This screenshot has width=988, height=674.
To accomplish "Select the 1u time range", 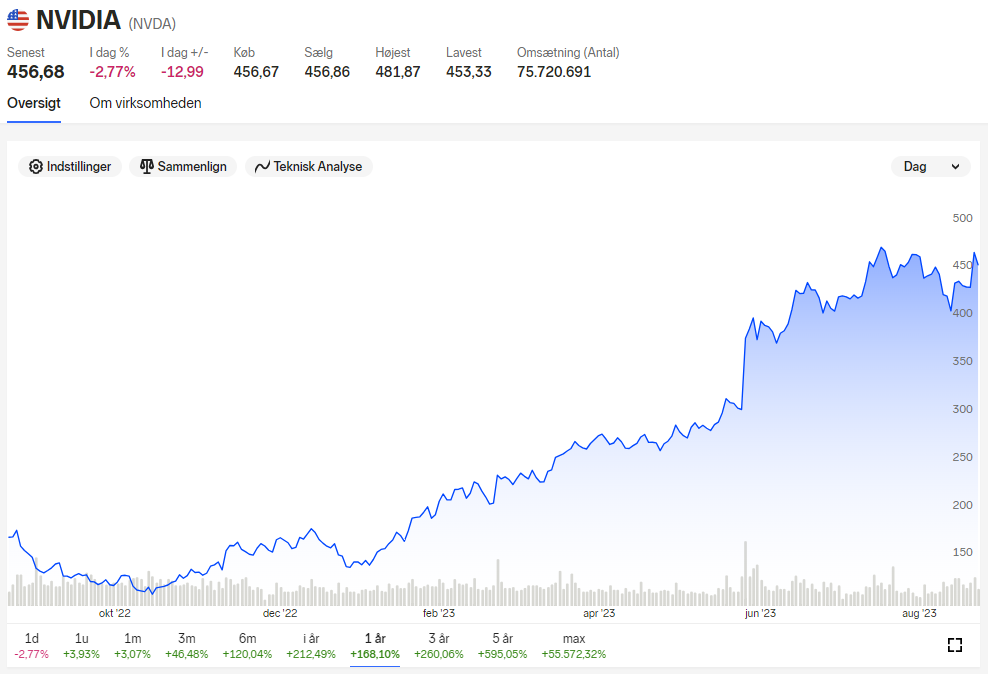I will tap(81, 646).
